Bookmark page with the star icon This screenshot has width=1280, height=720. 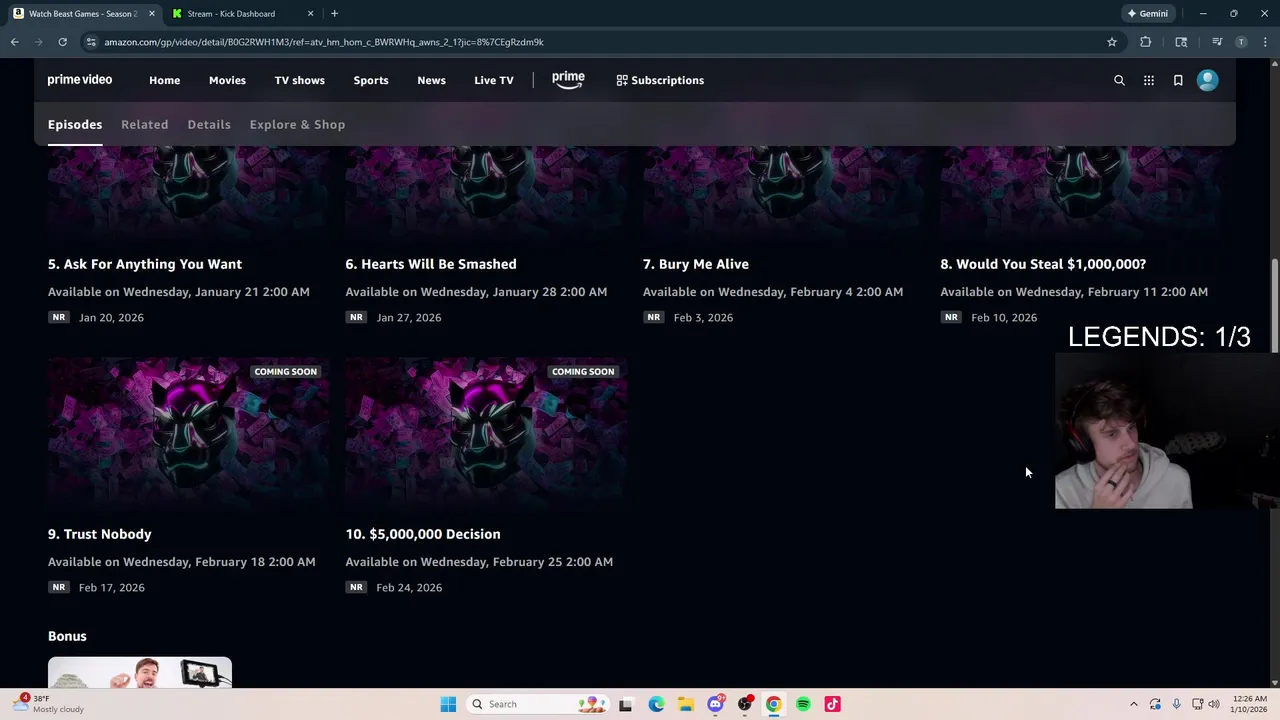1111,42
